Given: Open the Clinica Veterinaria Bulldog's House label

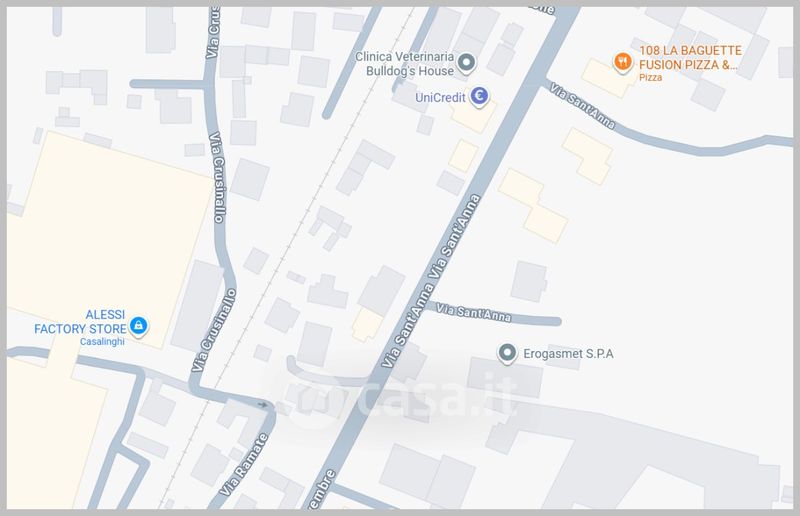Looking at the screenshot, I should pyautogui.click(x=404, y=64).
